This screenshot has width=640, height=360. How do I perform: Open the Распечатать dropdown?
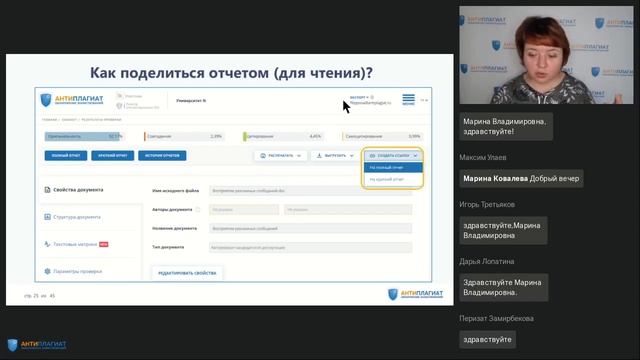click(280, 156)
